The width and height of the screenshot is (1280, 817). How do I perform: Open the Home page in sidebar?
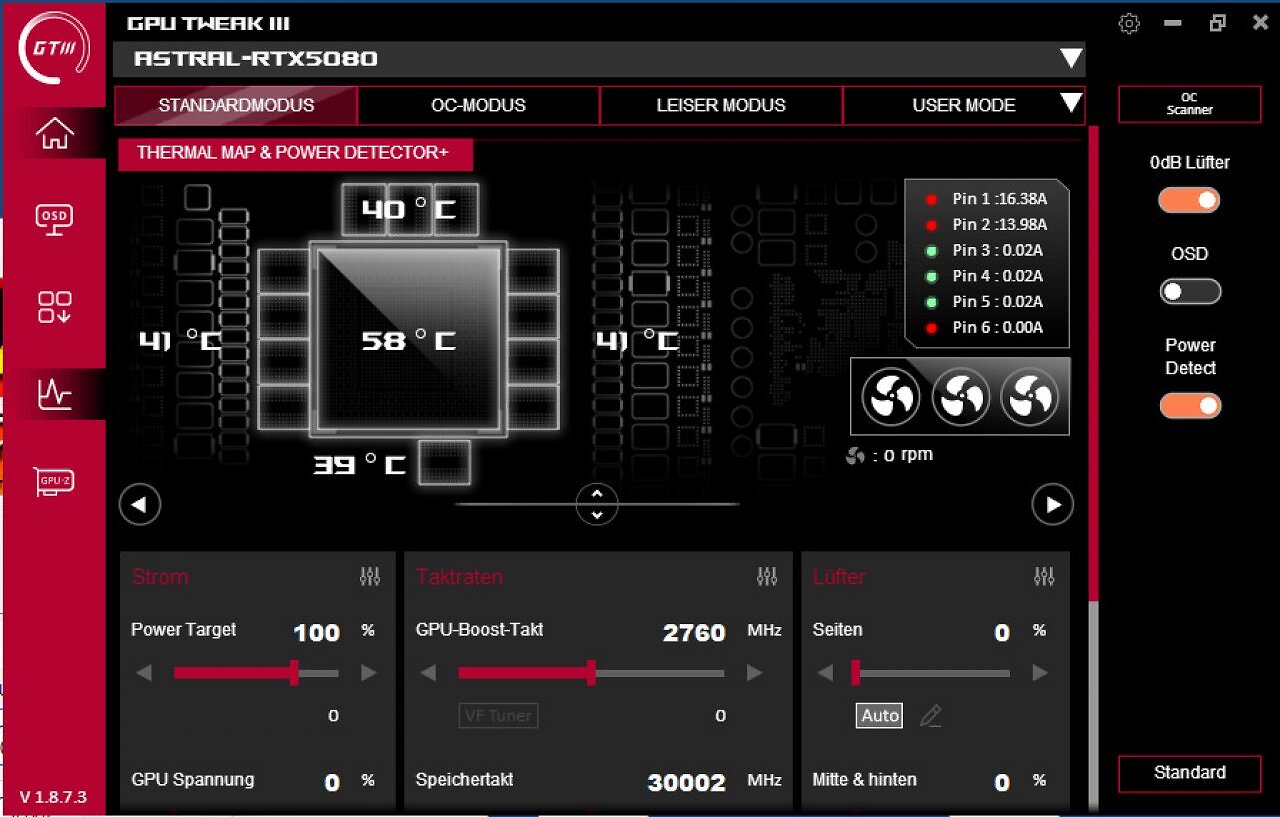54,133
